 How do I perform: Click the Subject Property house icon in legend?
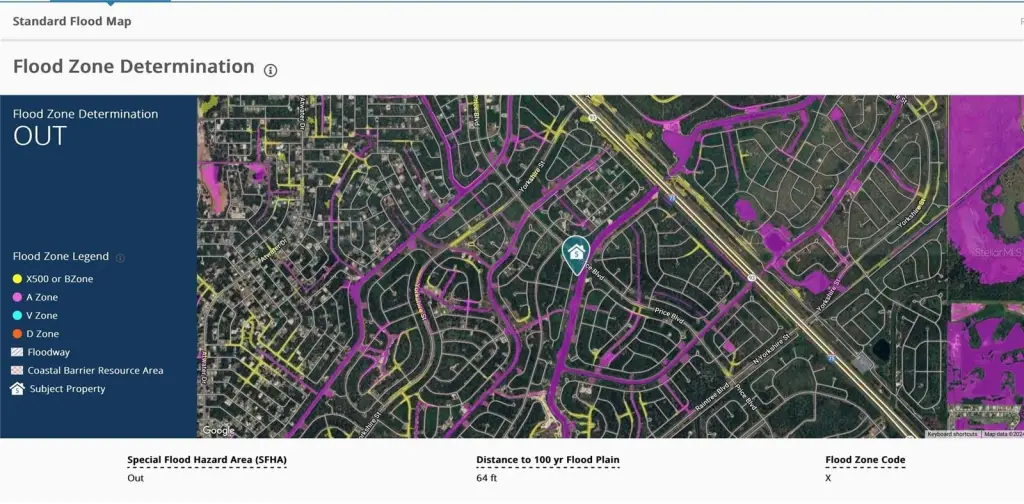point(17,389)
